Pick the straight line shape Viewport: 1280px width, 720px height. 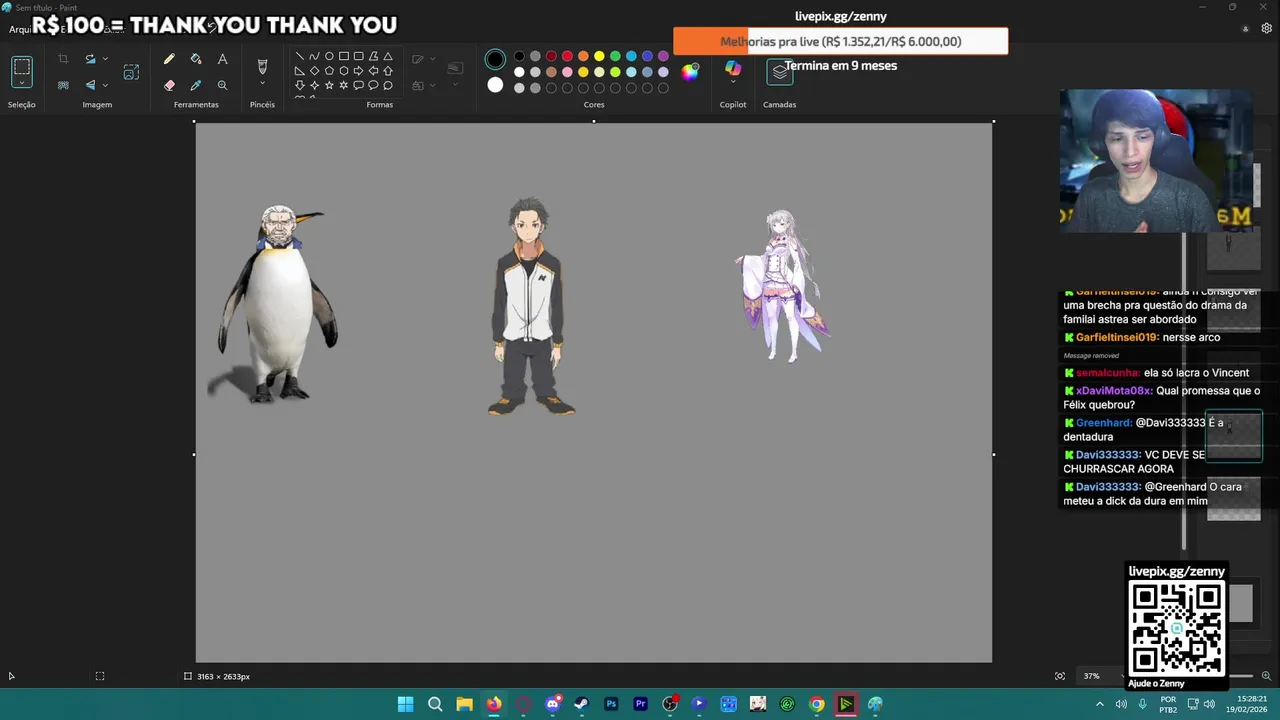pyautogui.click(x=299, y=56)
